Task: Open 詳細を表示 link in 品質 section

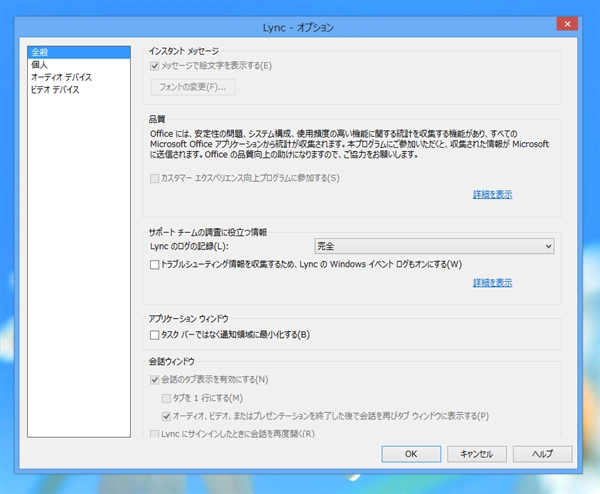Action: 492,194
